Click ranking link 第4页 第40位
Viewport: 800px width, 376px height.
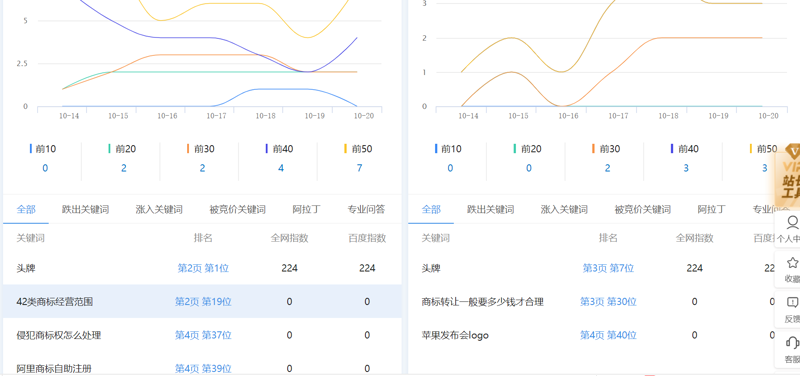click(x=608, y=335)
